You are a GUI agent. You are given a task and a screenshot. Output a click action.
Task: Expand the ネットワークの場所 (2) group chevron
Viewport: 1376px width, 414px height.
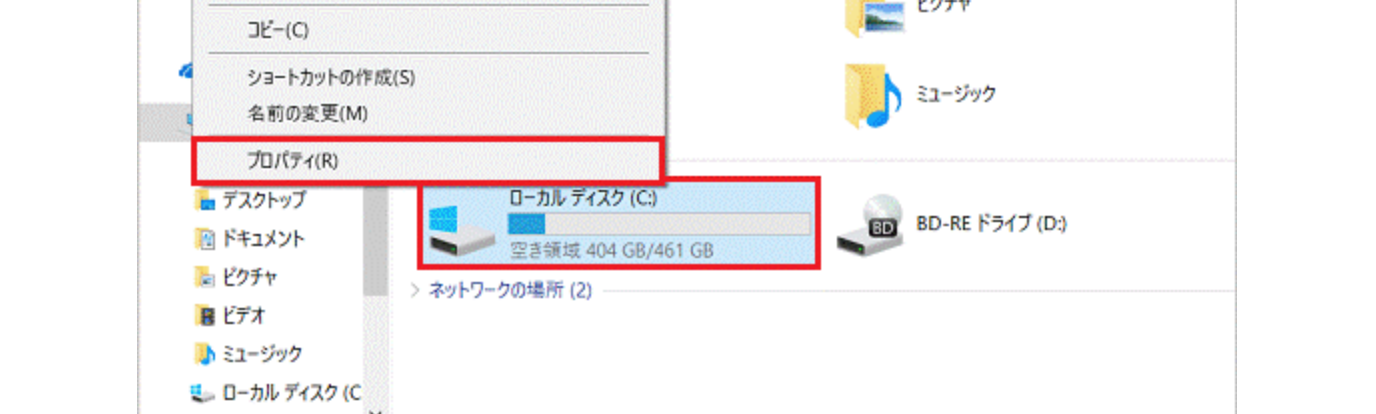click(x=417, y=291)
